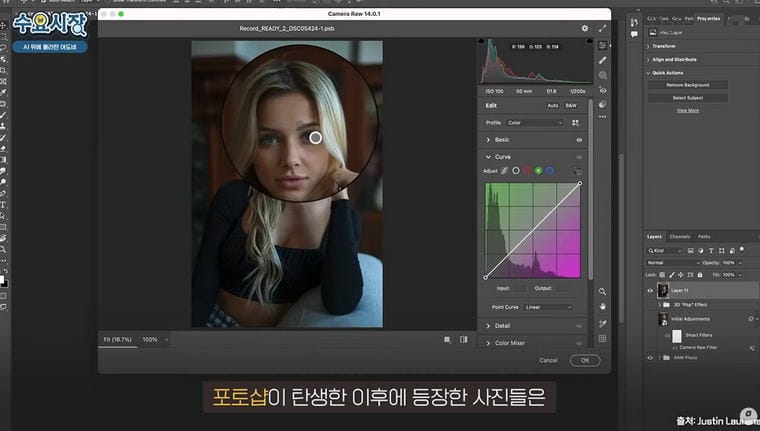Toggle Smart Filters visibility eye

pos(667,335)
